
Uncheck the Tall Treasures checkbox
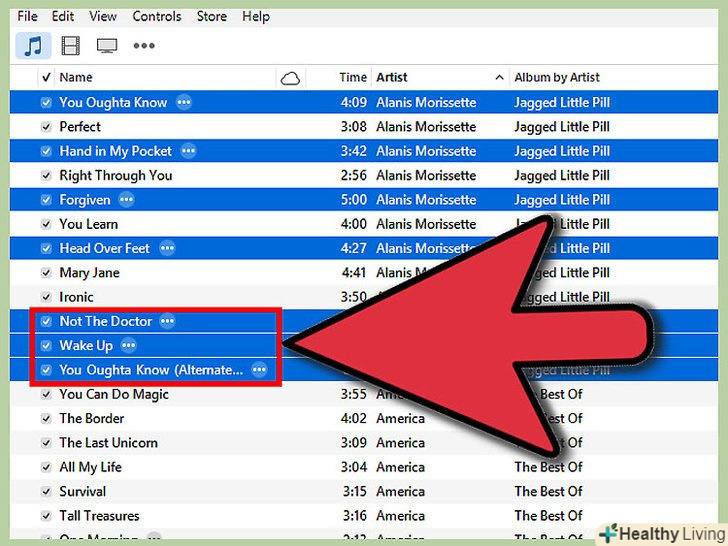[46, 516]
